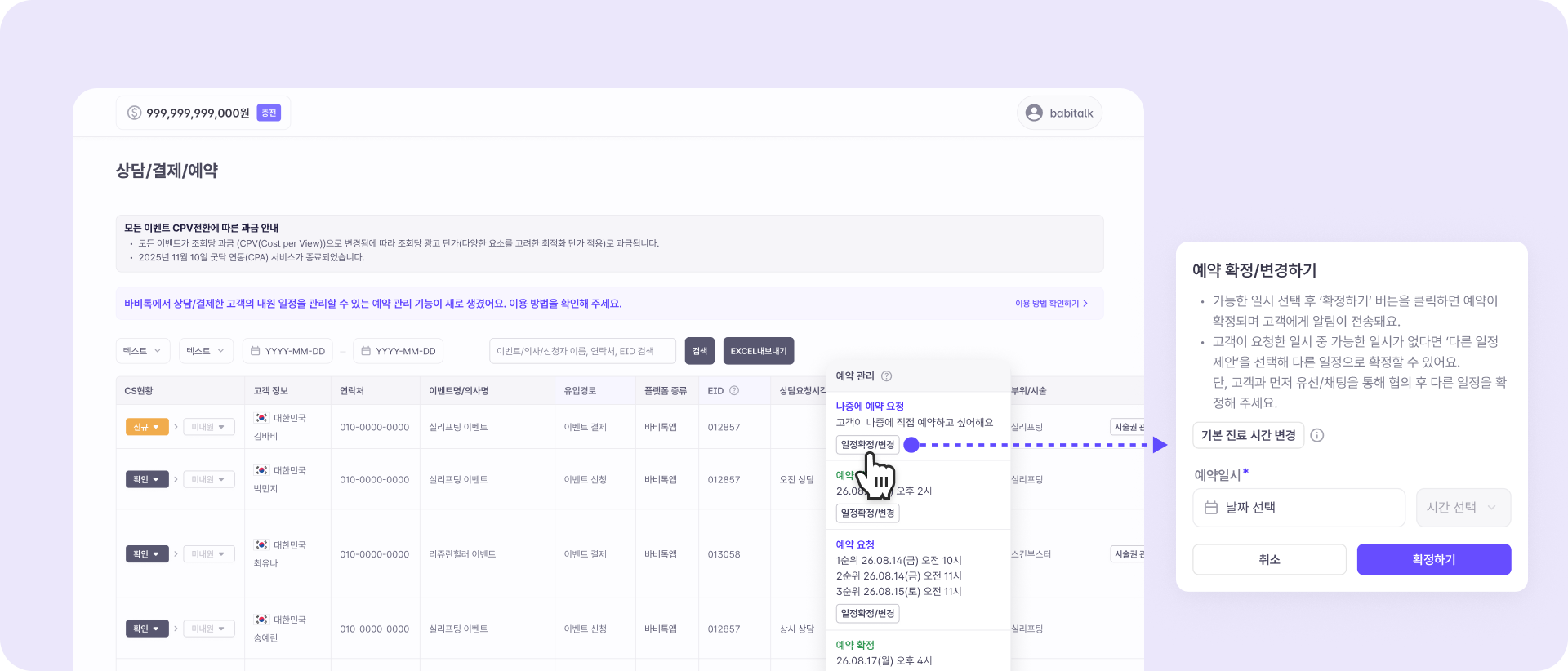Click the help icon next to the EID header

(734, 391)
